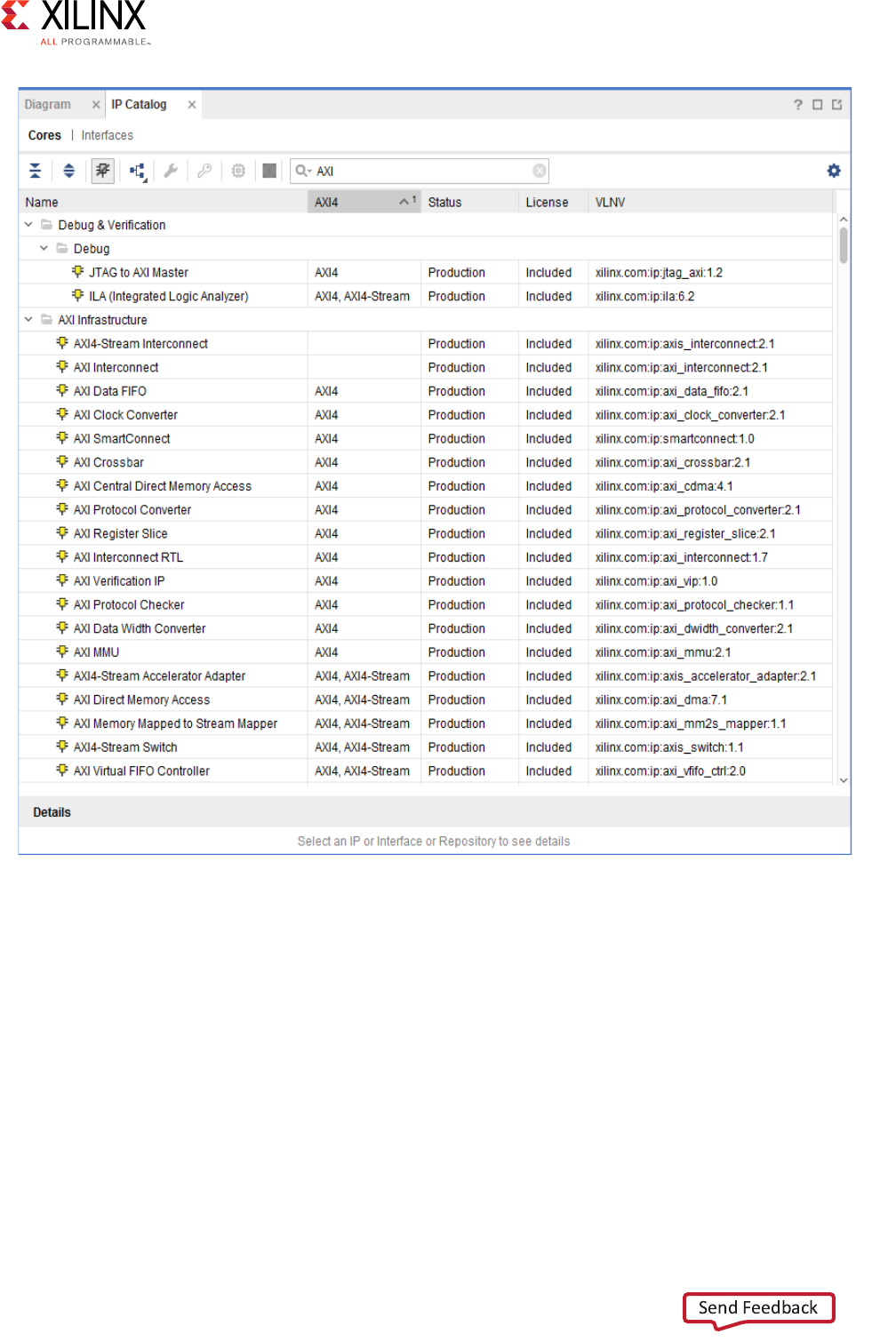Click the AXI SmartConnect IP icon

pos(62,437)
